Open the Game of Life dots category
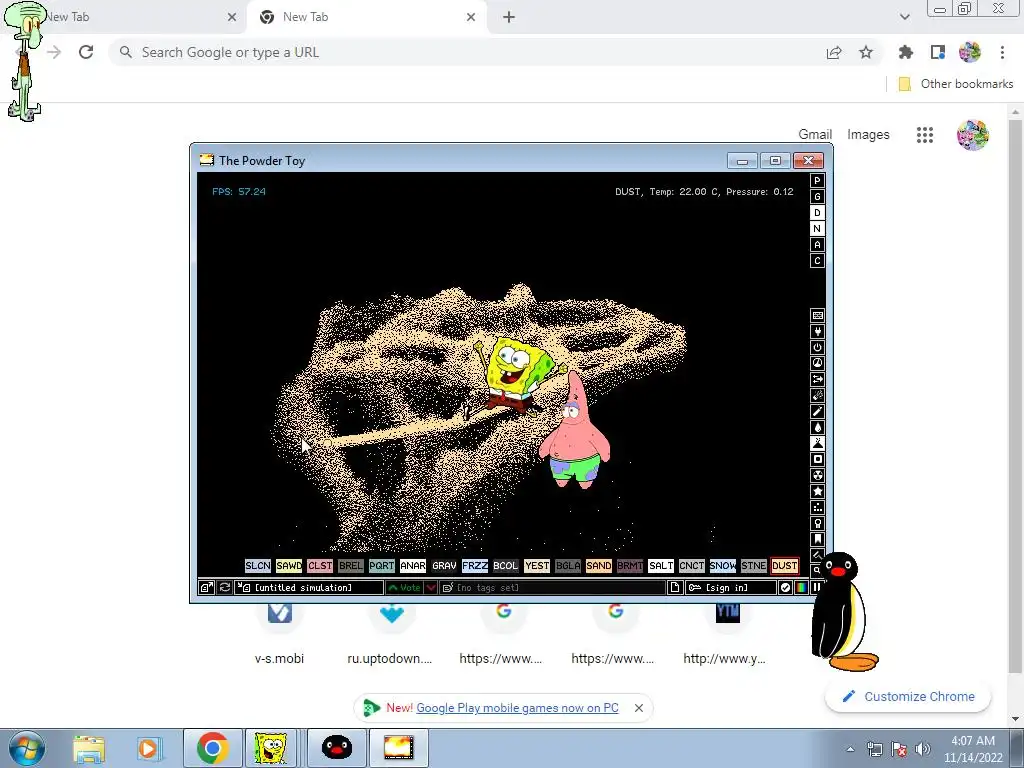 [817, 507]
